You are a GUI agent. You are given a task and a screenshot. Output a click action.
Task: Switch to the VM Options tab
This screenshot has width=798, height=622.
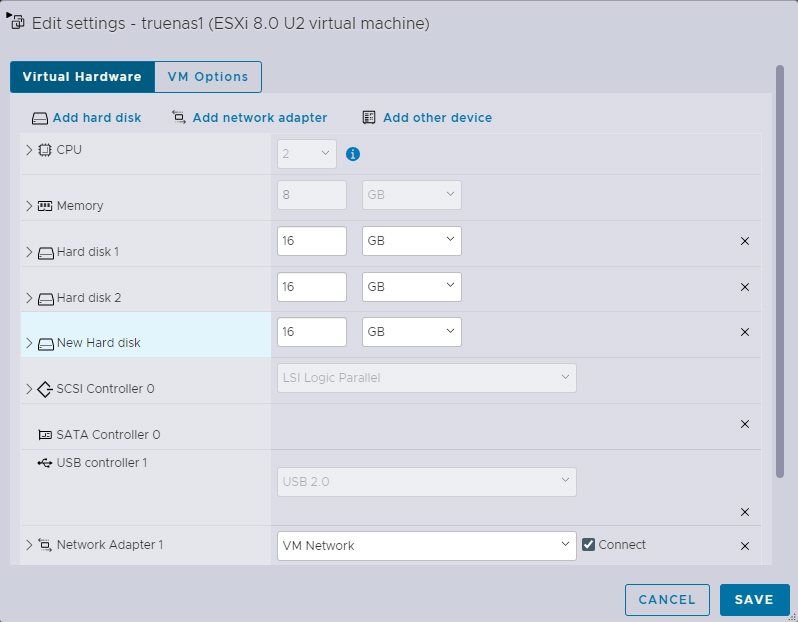(208, 77)
